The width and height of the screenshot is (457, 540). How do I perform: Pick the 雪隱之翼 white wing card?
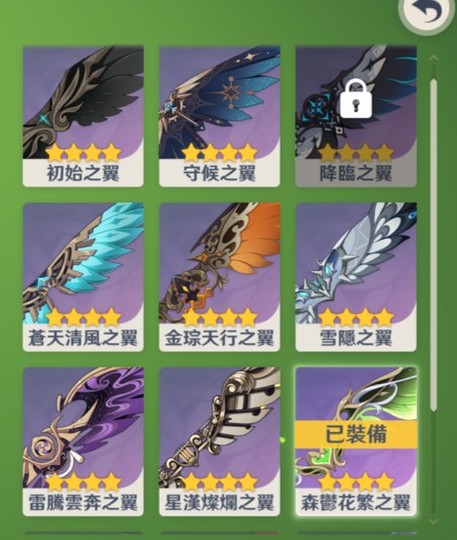tap(356, 277)
